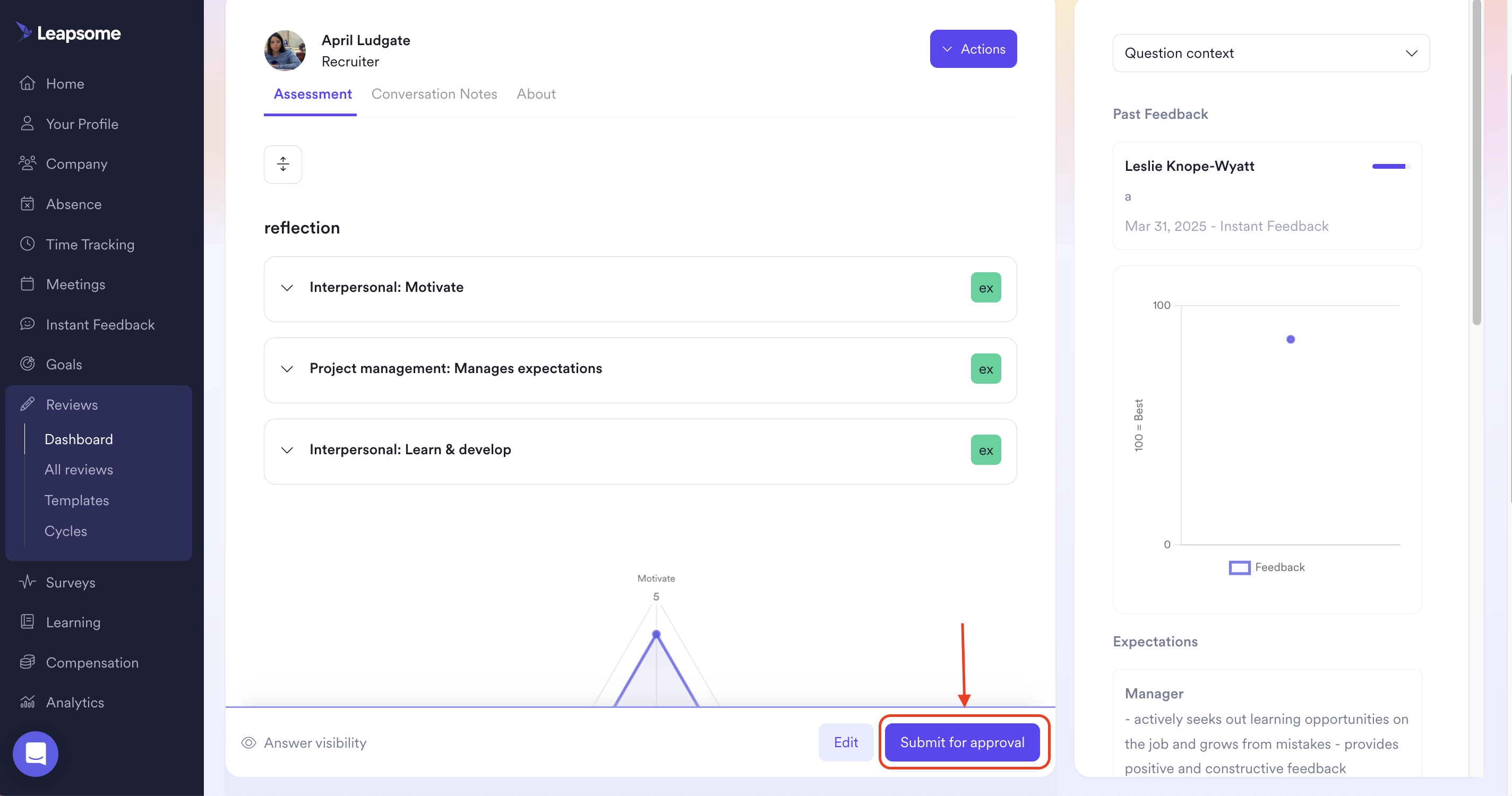Click "Mar 31, 2025 - Instant Feedback" text
The height and width of the screenshot is (796, 1512).
pos(1226,226)
